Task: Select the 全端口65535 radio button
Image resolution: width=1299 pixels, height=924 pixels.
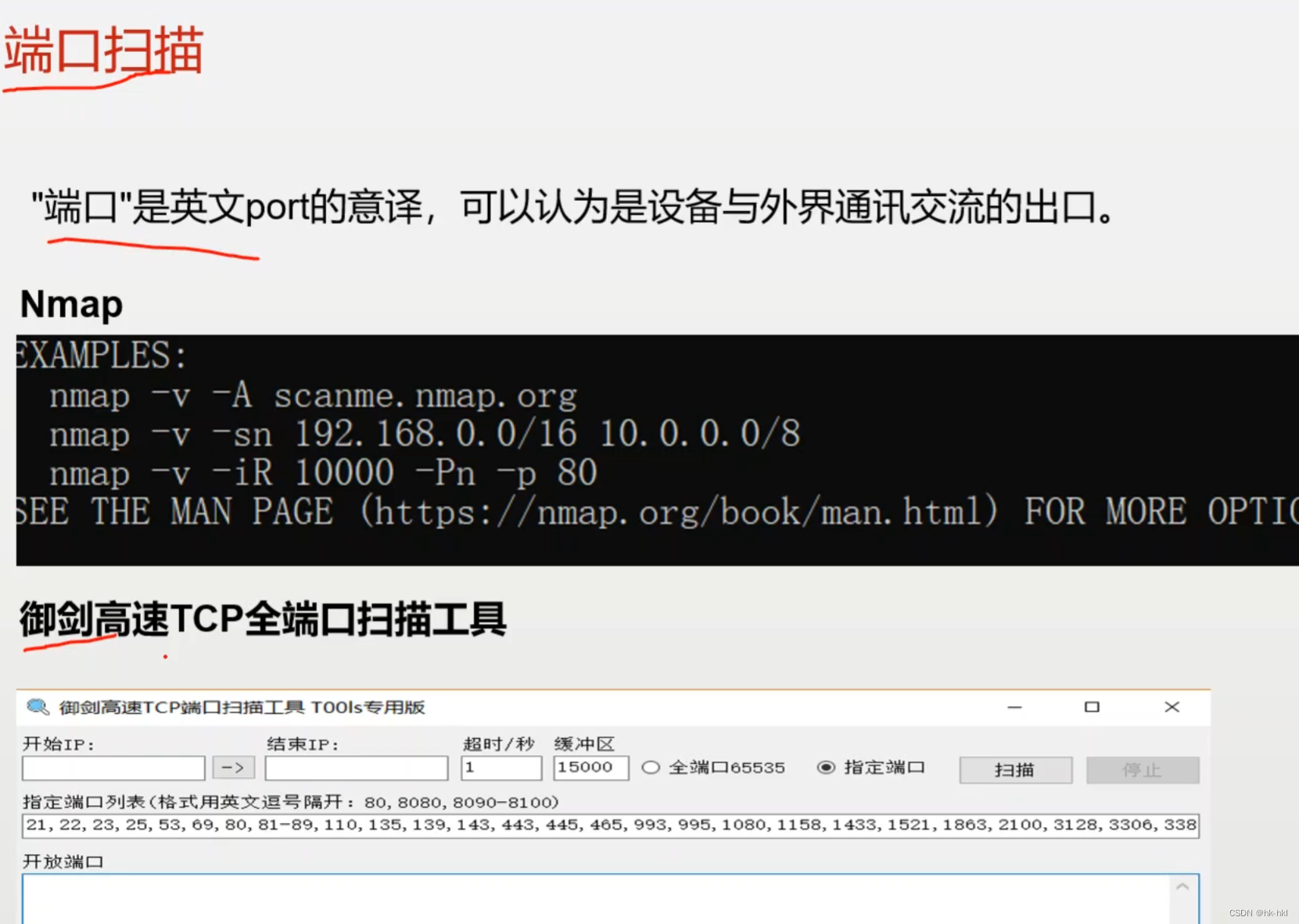Action: coord(651,768)
